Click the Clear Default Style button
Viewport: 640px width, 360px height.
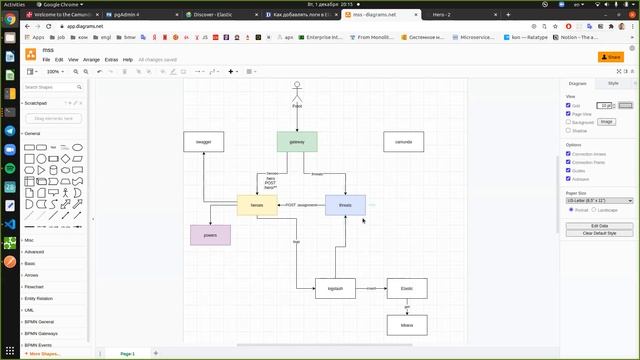[599, 233]
